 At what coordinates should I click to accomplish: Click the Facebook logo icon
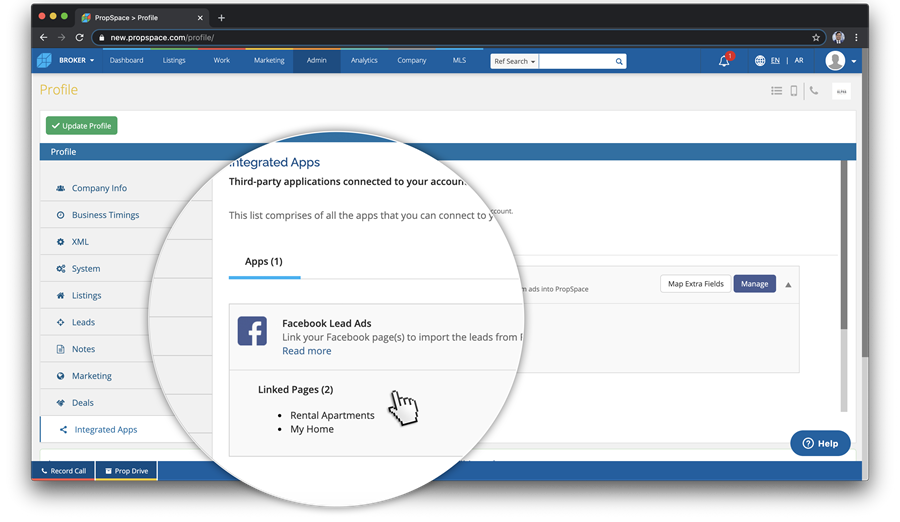[x=253, y=331]
